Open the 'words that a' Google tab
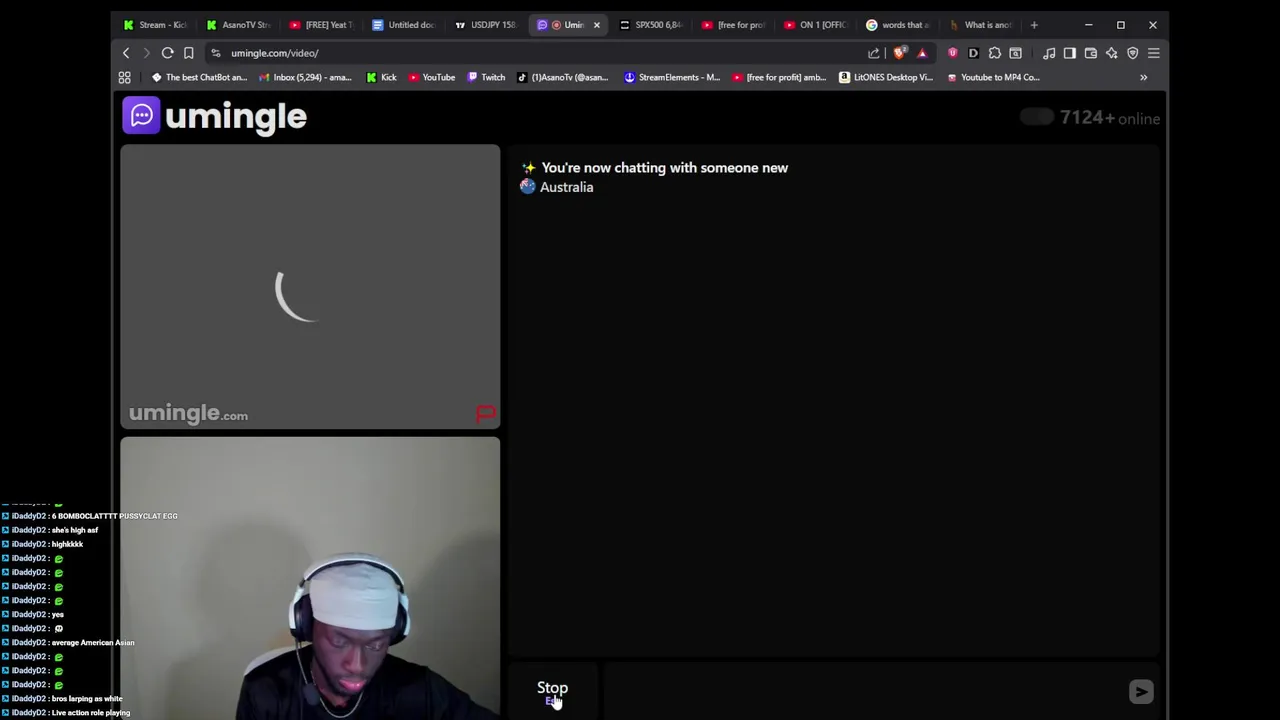The image size is (1280, 720). click(x=898, y=25)
